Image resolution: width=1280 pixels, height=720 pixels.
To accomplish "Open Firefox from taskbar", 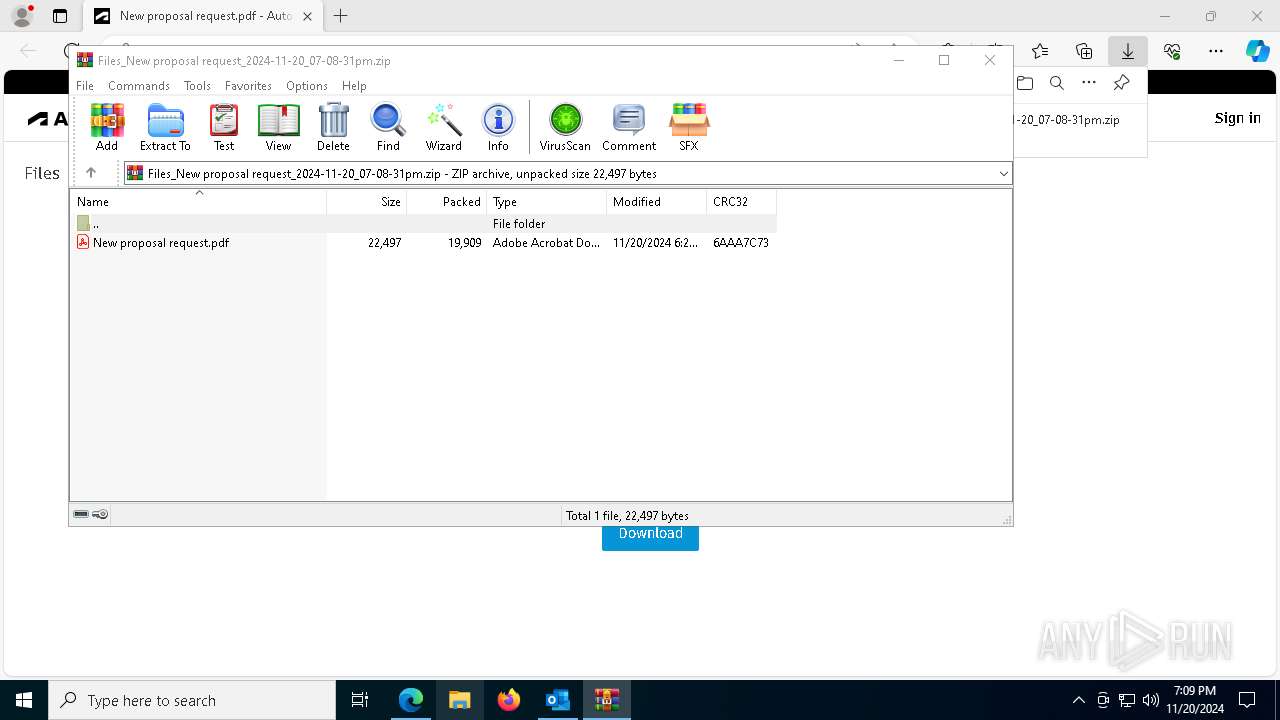I will (508, 700).
